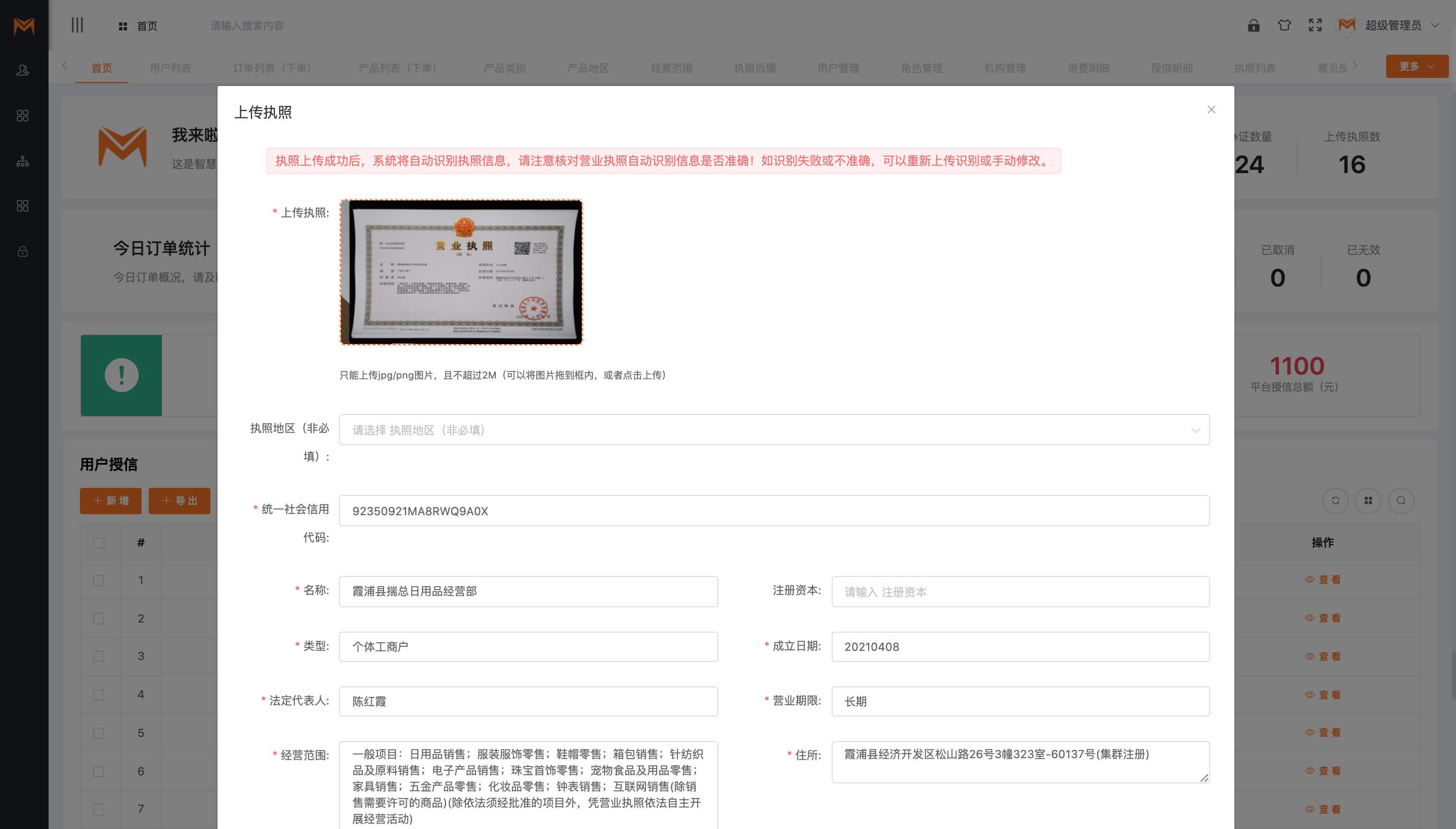Click the refresh icon above the table

click(x=1335, y=501)
